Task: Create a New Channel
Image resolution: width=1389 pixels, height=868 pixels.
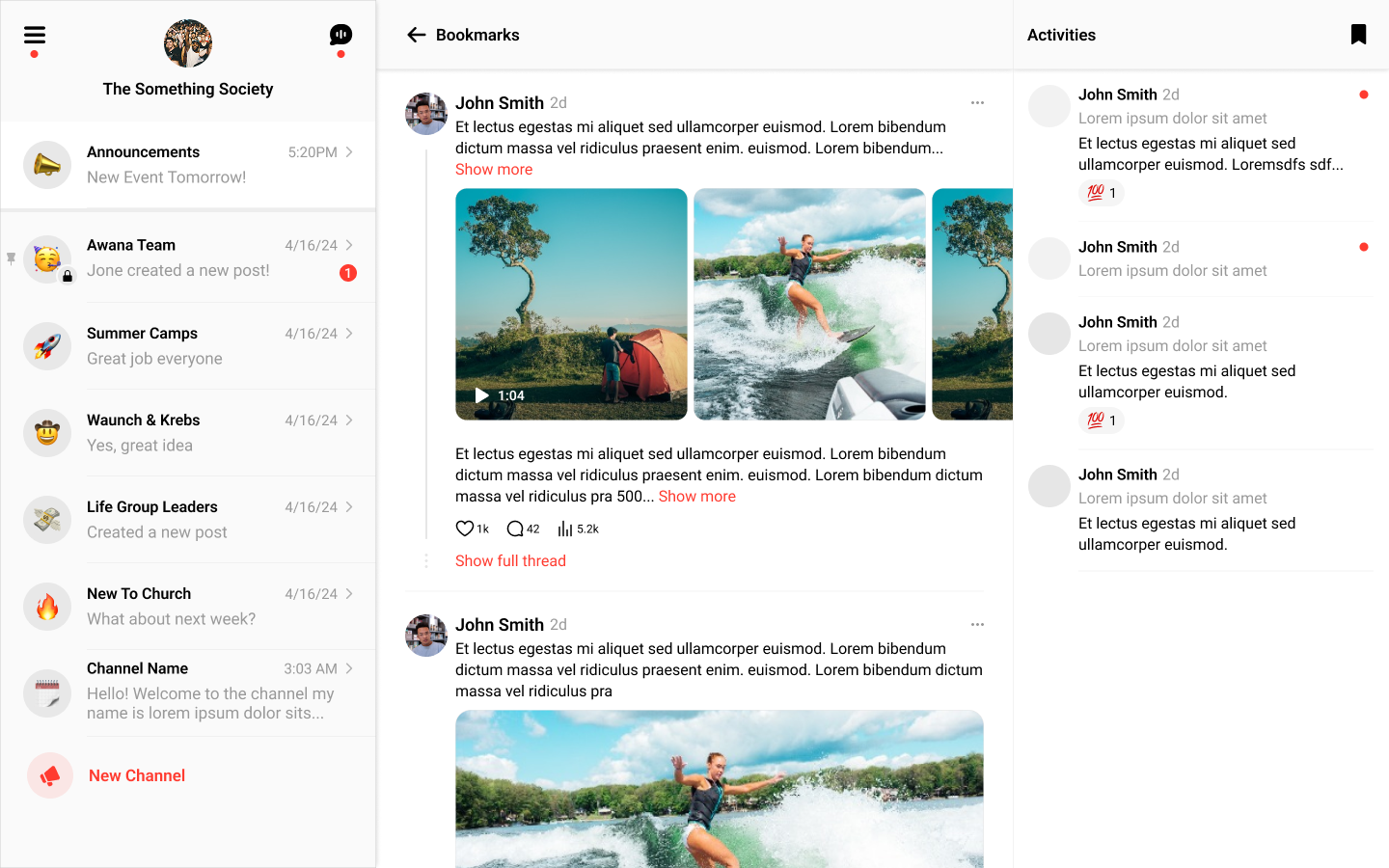Action: click(136, 775)
